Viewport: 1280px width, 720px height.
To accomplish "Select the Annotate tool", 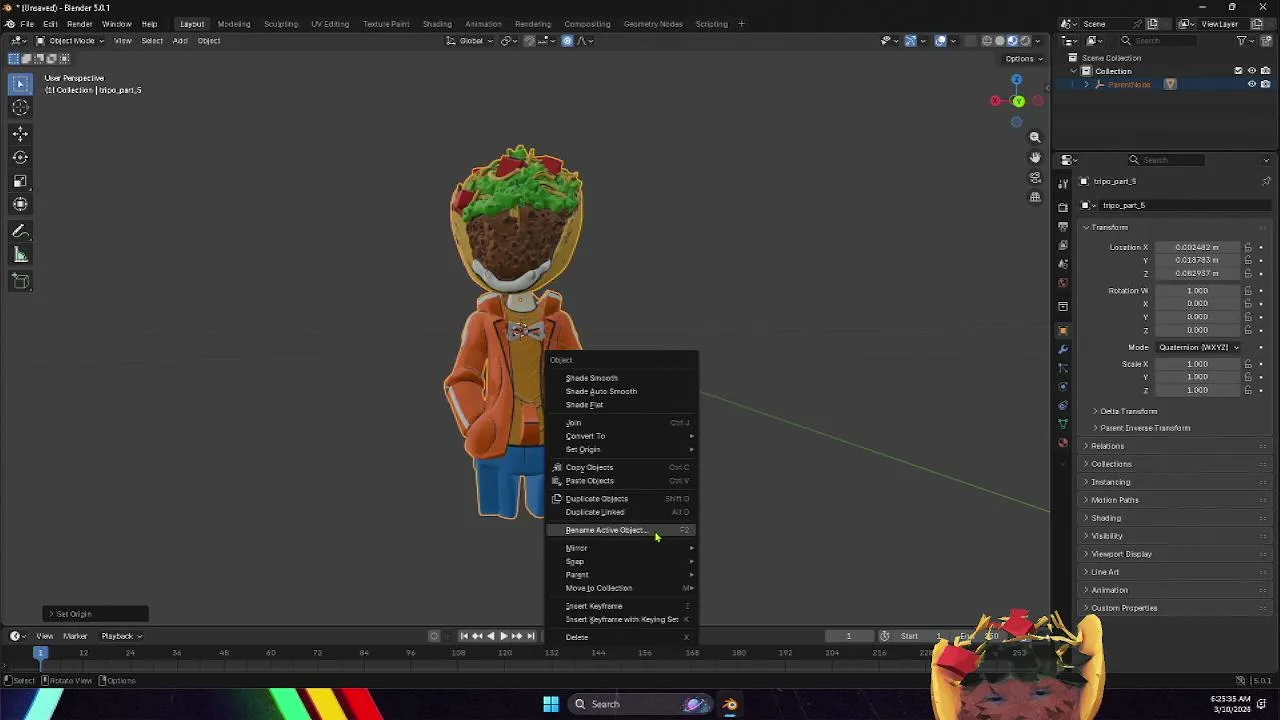I will point(20,232).
